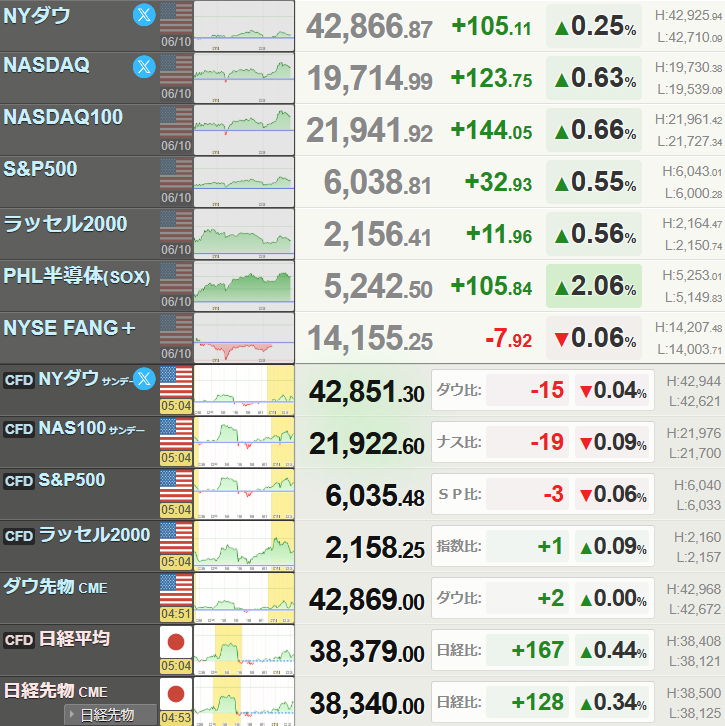Click the FANG+ percentage badge 0.06%

point(594,338)
